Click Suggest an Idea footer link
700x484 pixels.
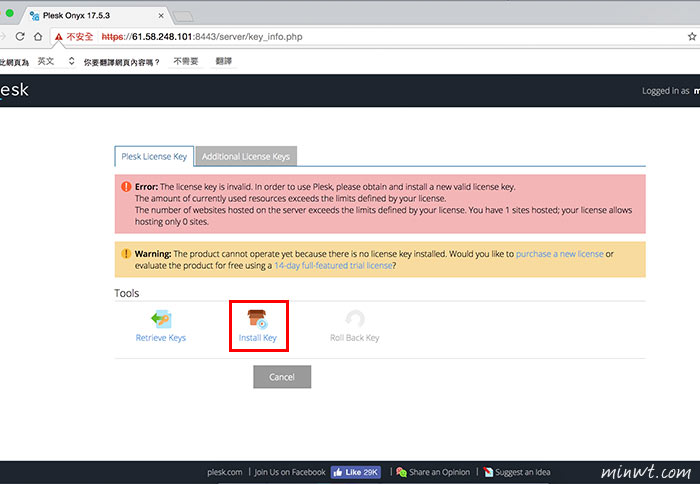pos(517,472)
